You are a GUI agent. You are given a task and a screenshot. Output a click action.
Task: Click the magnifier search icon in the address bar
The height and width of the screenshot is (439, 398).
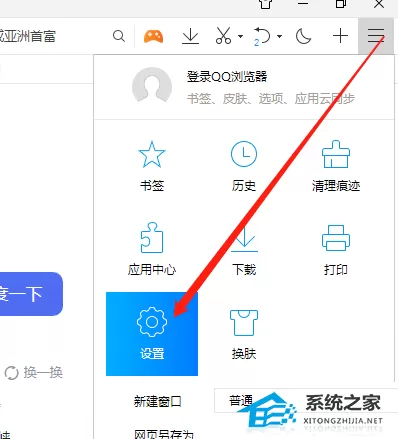coord(119,36)
